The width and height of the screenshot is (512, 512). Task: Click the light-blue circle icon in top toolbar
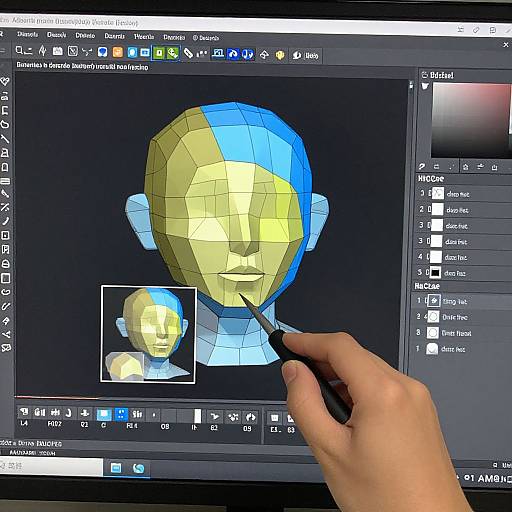pyautogui.click(x=132, y=52)
